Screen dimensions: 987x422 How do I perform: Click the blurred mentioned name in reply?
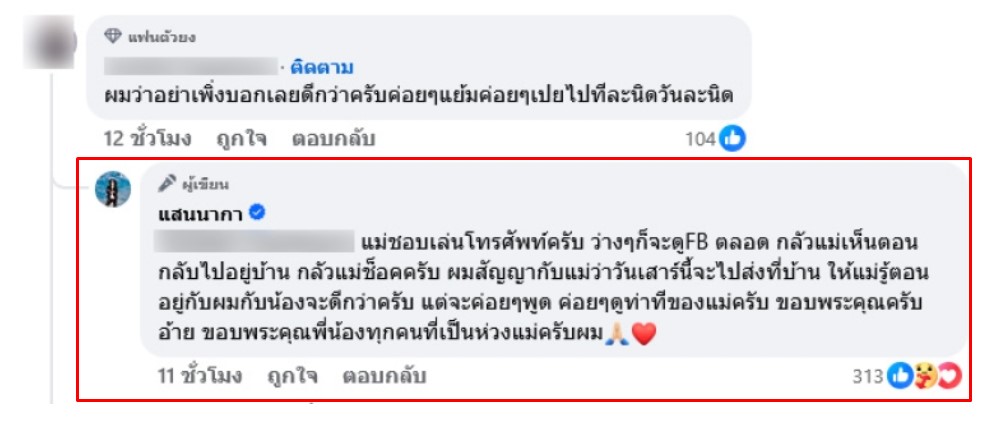pos(255,241)
